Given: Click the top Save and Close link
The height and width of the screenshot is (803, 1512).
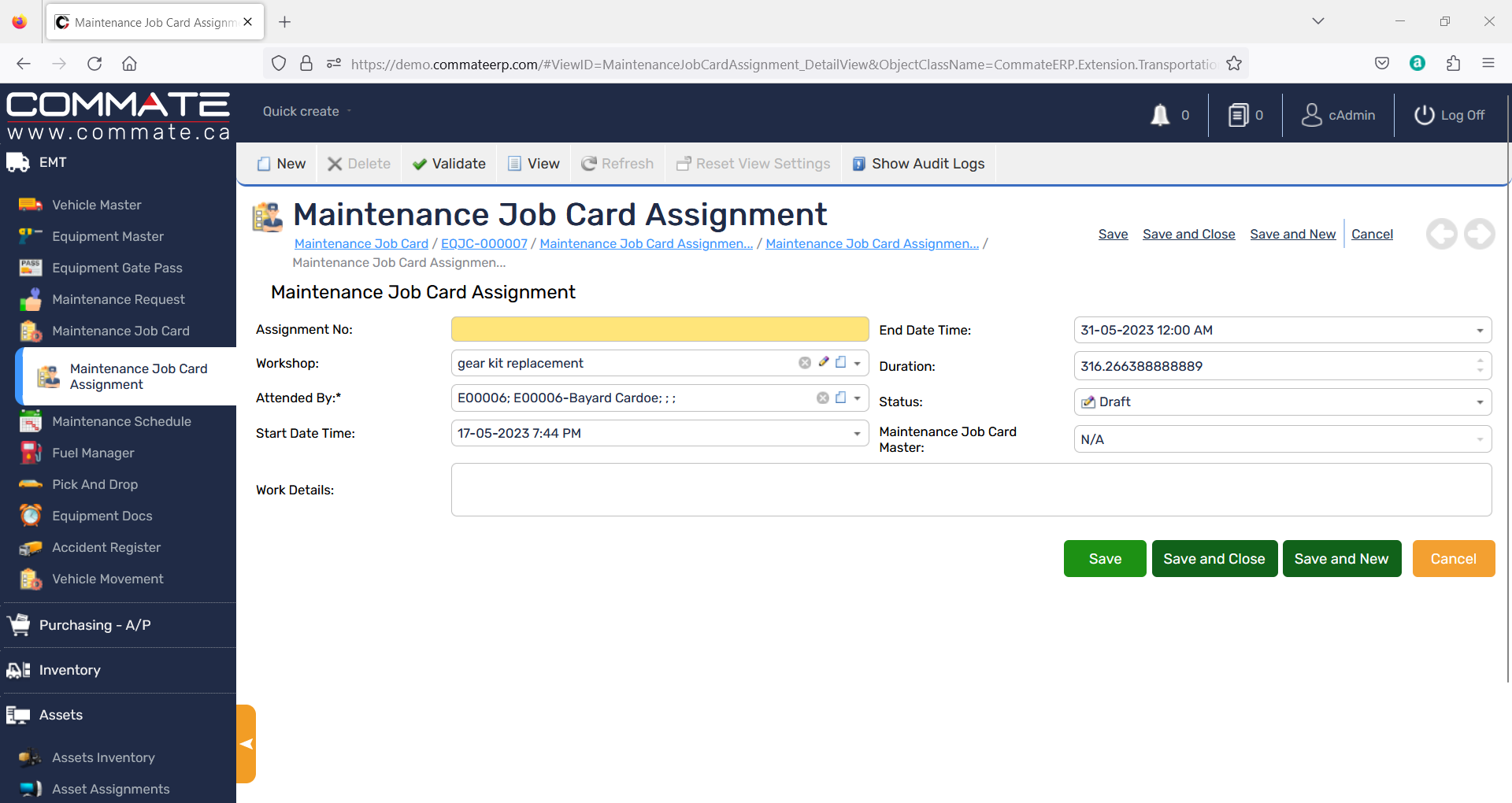Looking at the screenshot, I should point(1189,234).
